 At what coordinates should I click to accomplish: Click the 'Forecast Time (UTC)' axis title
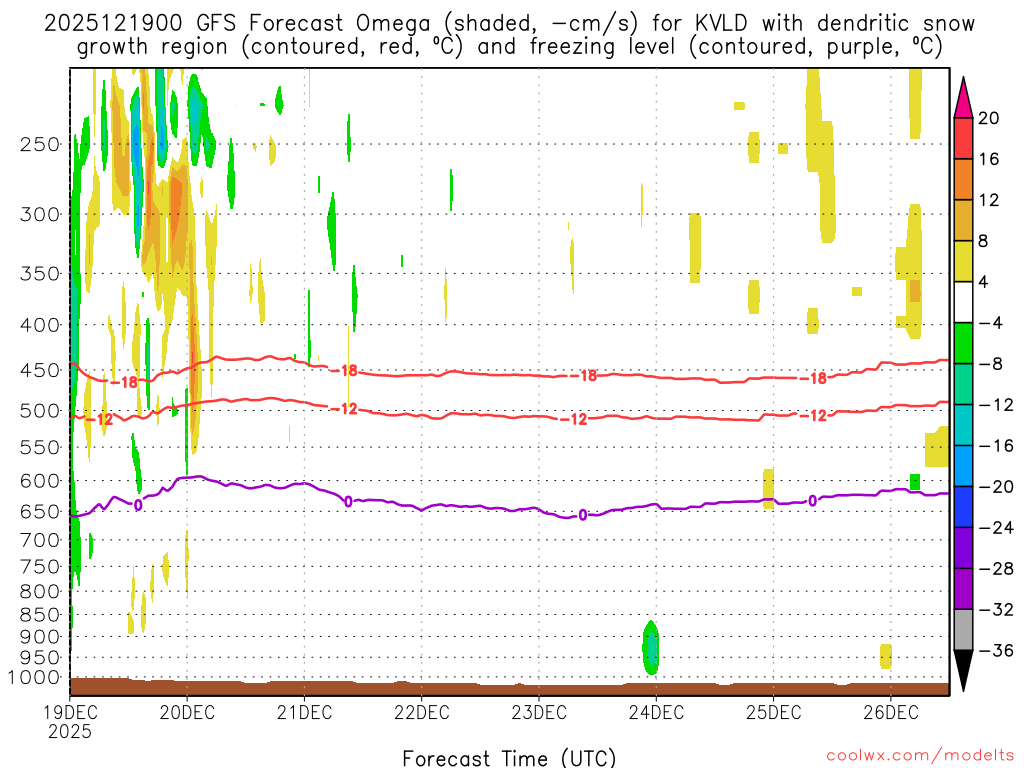pyautogui.click(x=509, y=758)
